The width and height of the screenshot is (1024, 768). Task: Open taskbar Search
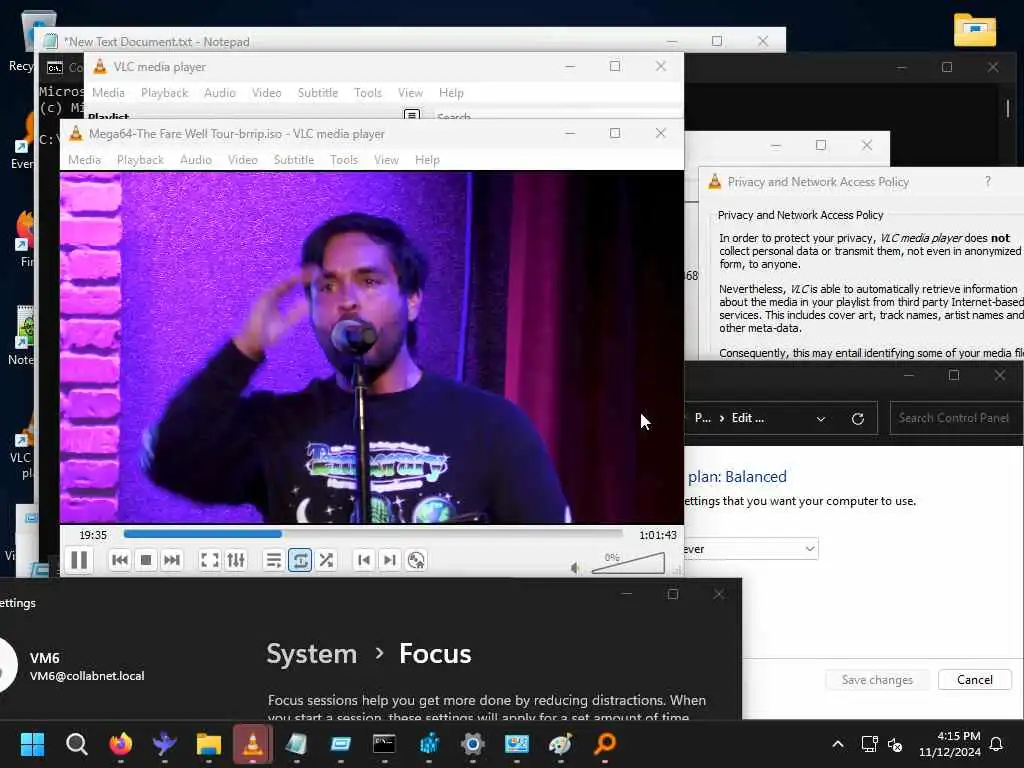[x=76, y=744]
